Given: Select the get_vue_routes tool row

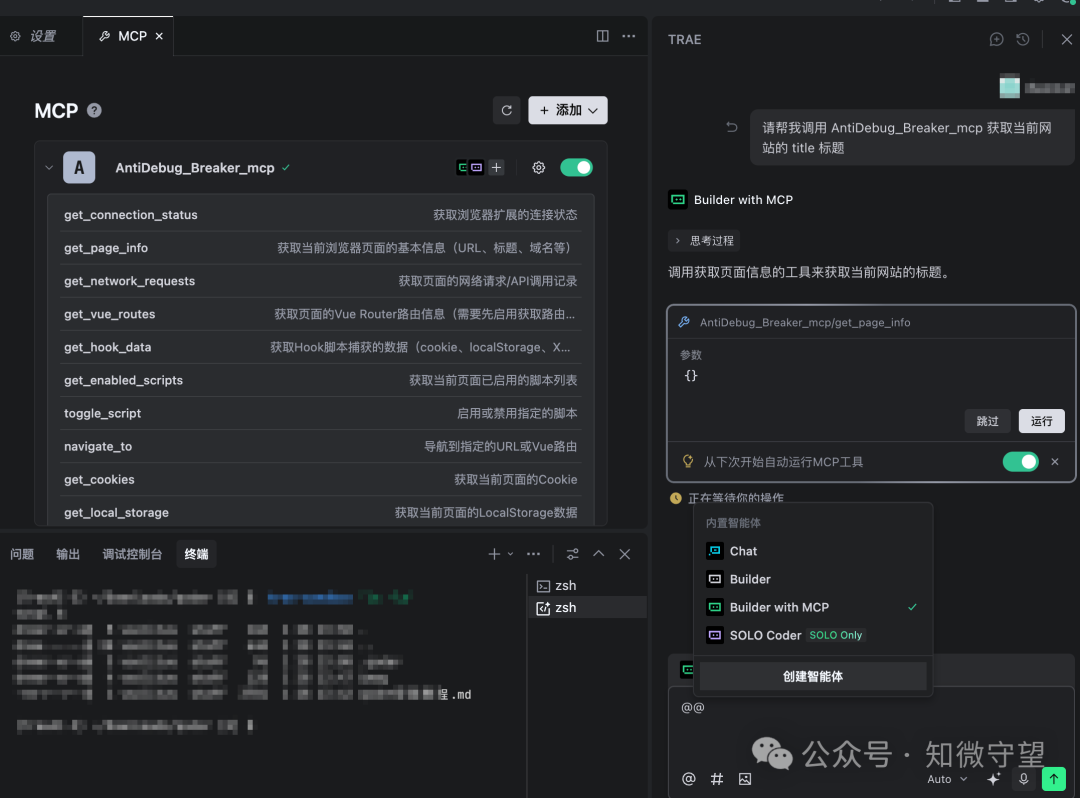Looking at the screenshot, I should click(x=321, y=314).
